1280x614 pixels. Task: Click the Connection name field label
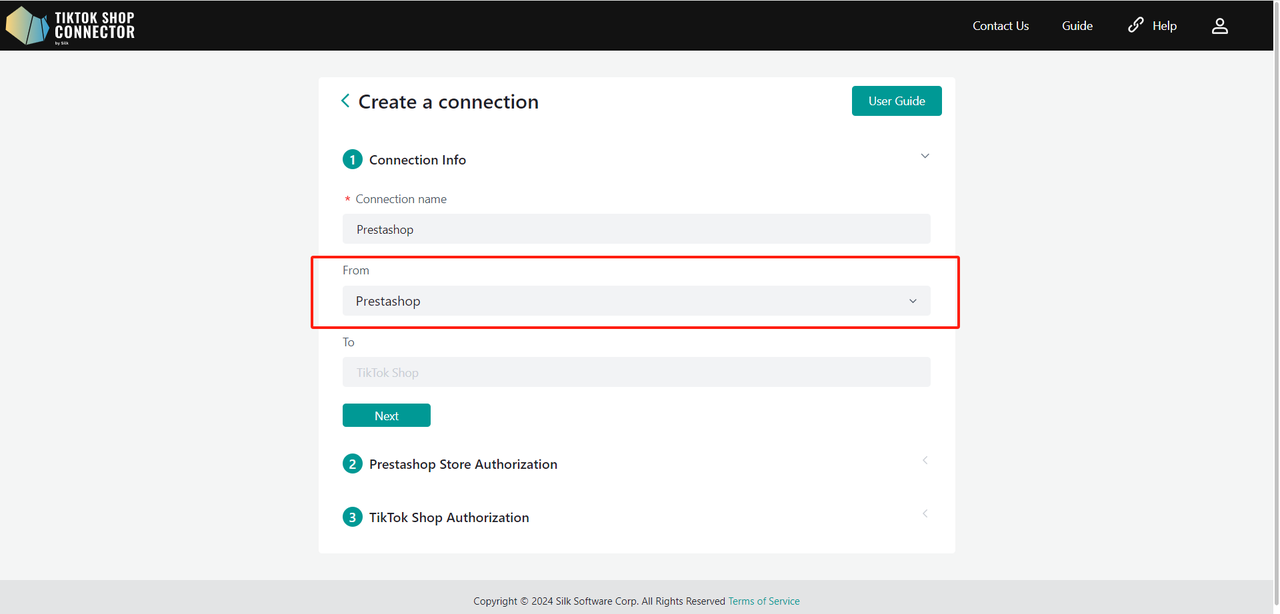[401, 199]
